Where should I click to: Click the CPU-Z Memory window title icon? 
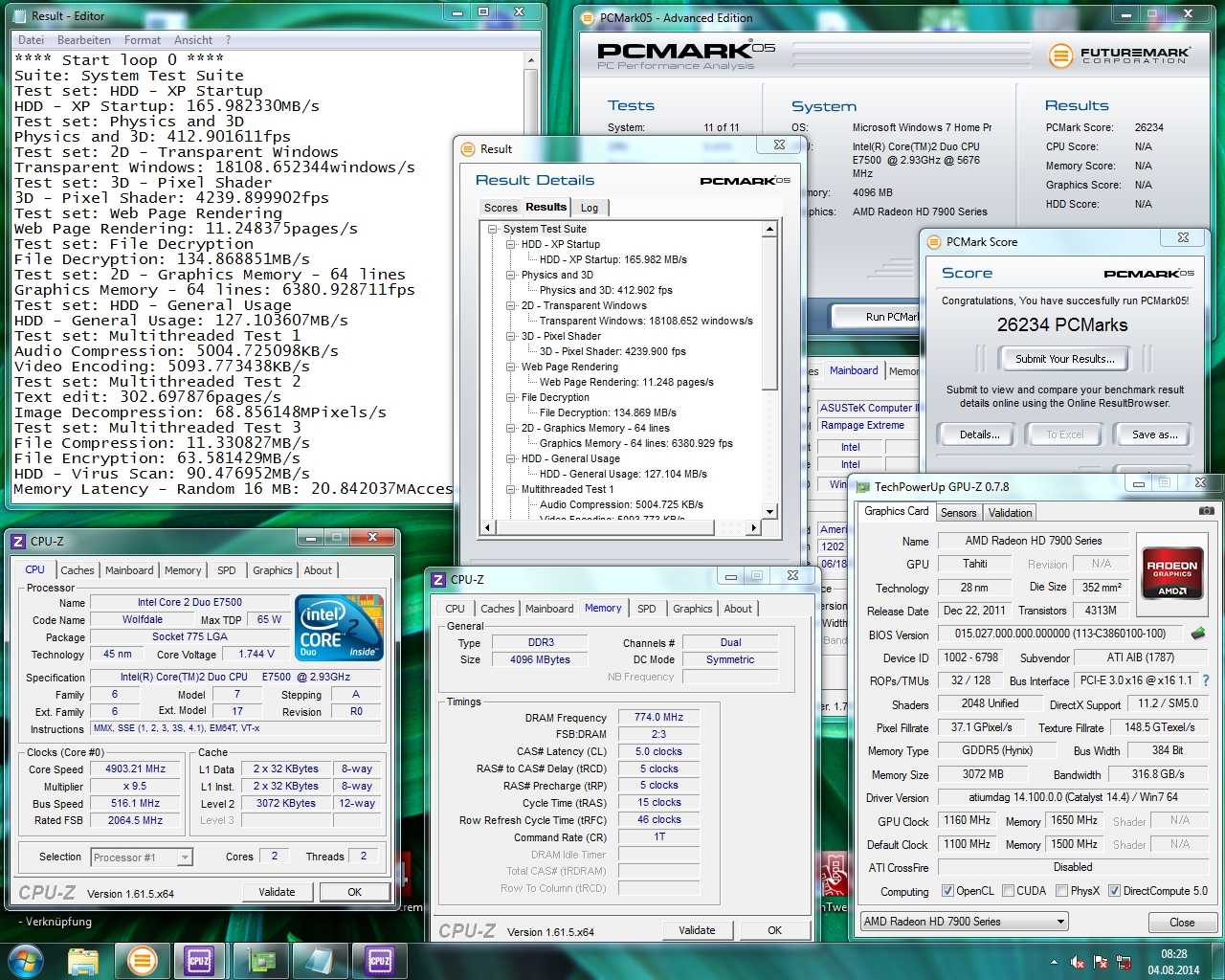click(x=438, y=579)
